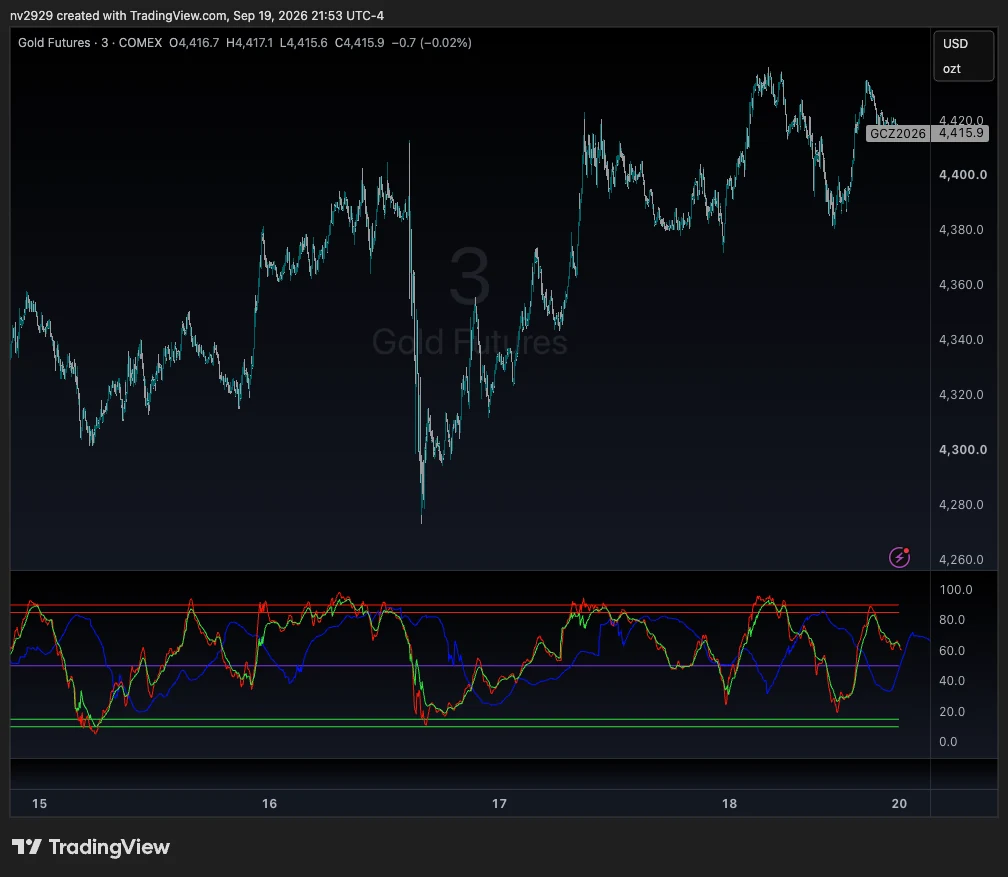Click the 4,320.0 price axis label

pyautogui.click(x=961, y=395)
